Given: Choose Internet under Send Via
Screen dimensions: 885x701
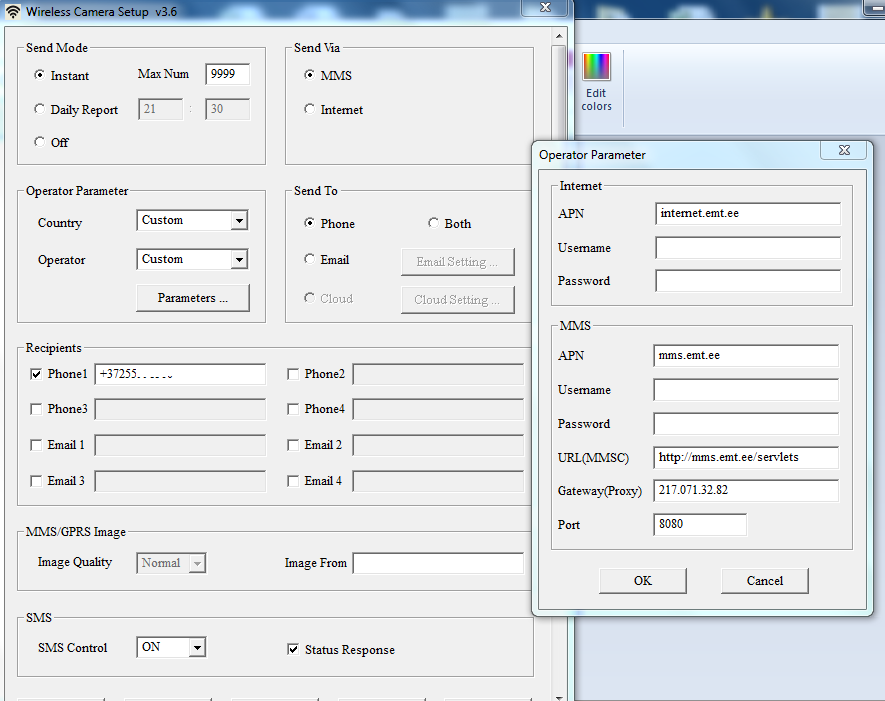Looking at the screenshot, I should 309,109.
